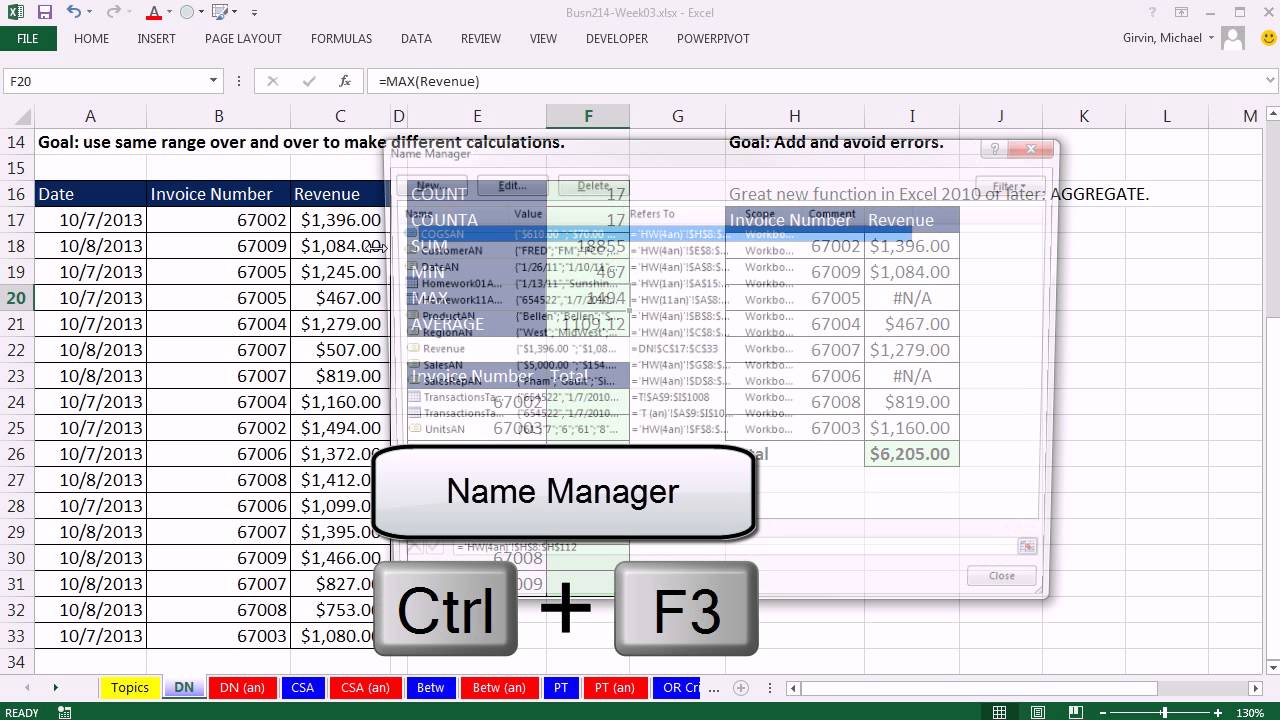Click Edit... button in Name Manager

[x=513, y=186]
